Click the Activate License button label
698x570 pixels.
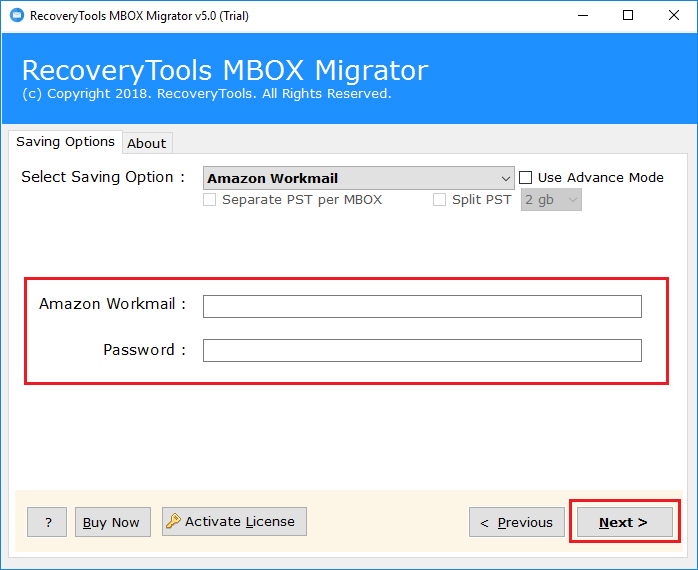[x=239, y=521]
